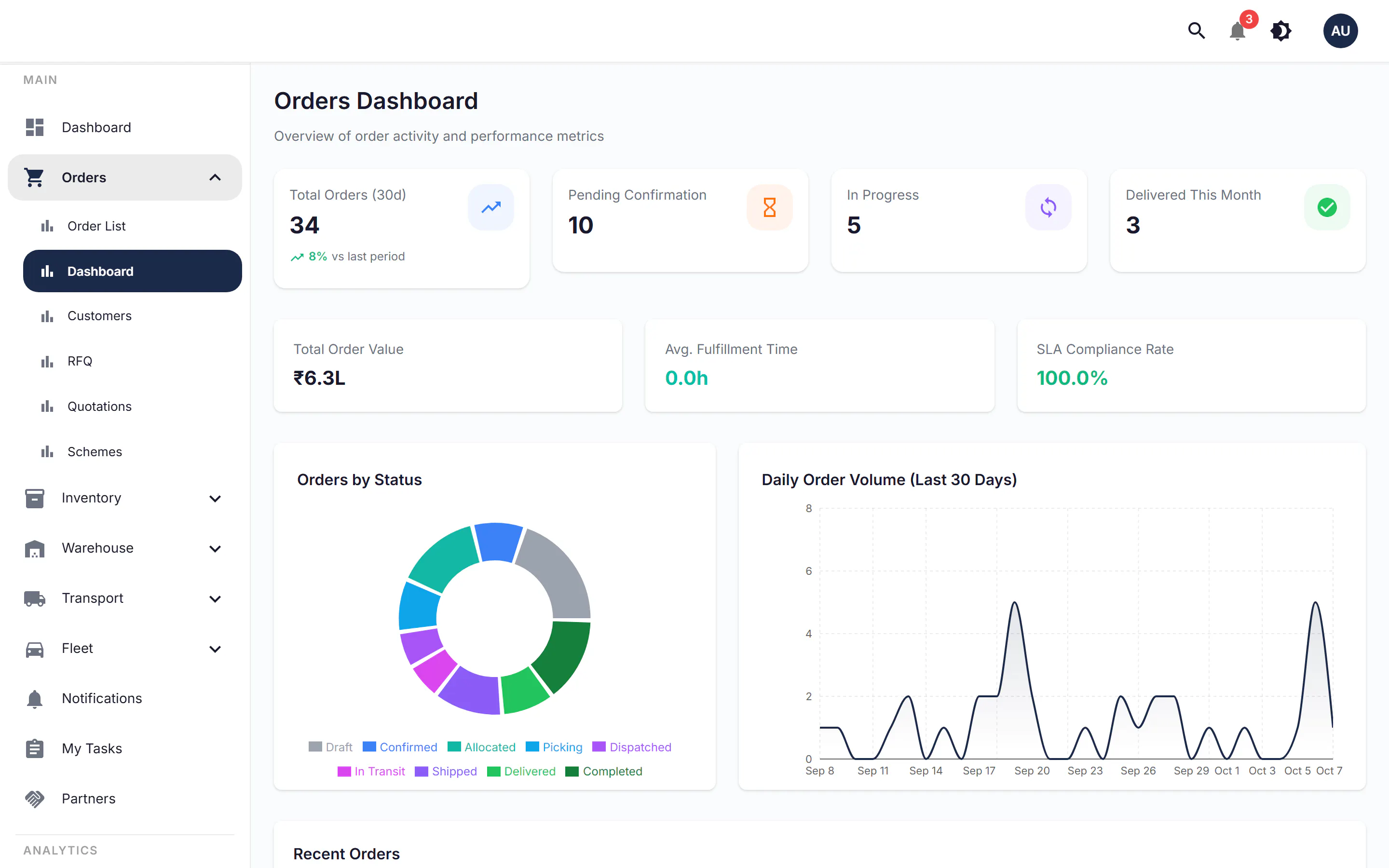Open the AU user avatar menu

coord(1340,31)
